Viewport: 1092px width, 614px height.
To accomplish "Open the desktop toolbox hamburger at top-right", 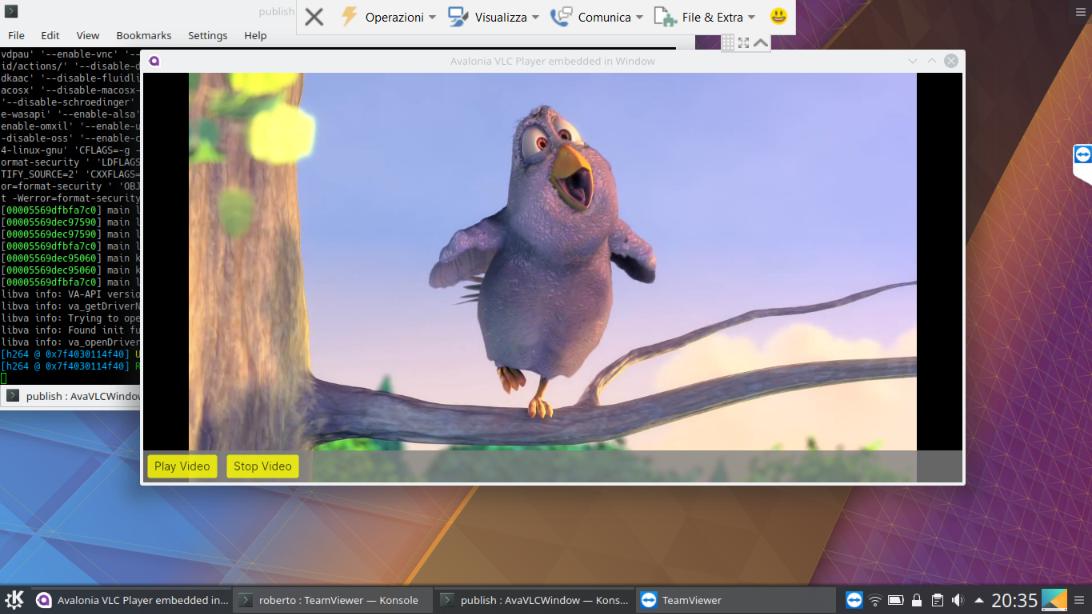I will pyautogui.click(x=1080, y=12).
